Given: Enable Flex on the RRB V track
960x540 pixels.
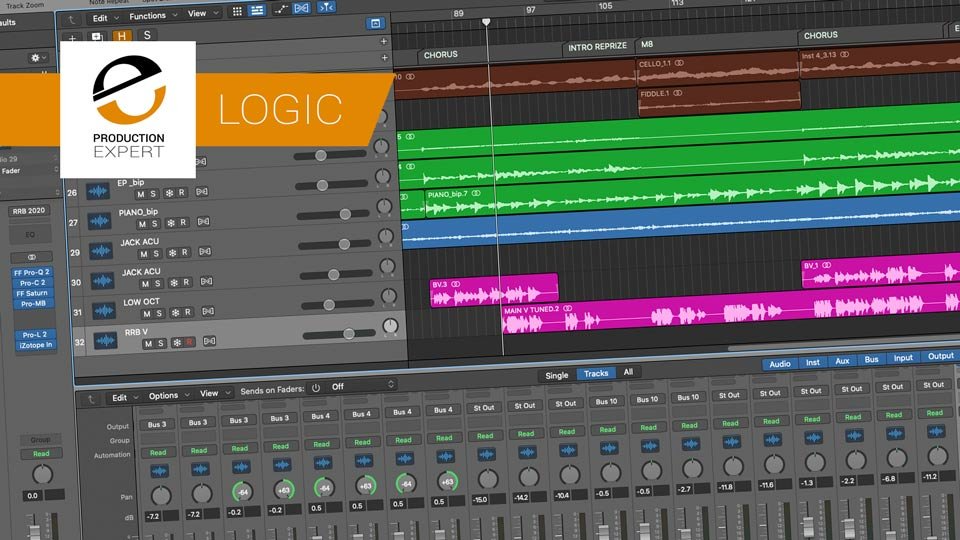Looking at the screenshot, I should tap(209, 341).
